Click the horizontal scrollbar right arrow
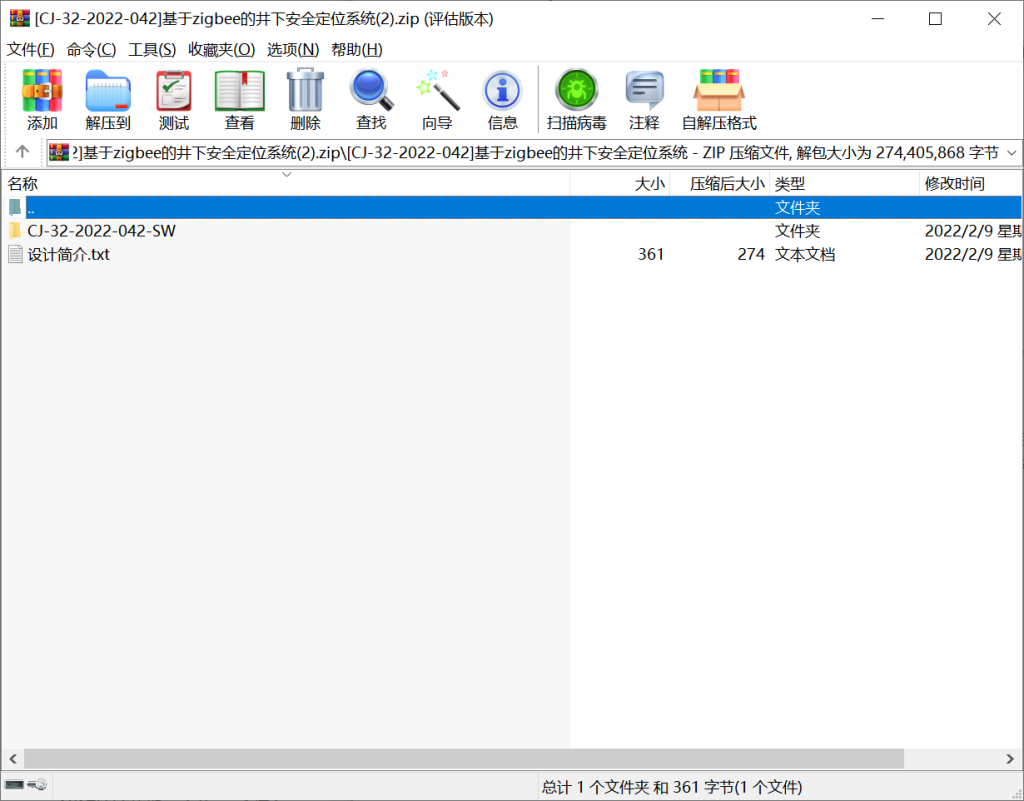The image size is (1024, 801). tap(1012, 758)
